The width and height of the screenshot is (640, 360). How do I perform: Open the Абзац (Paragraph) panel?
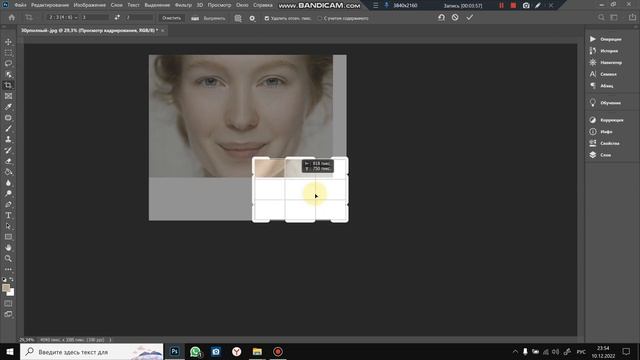pyautogui.click(x=601, y=86)
